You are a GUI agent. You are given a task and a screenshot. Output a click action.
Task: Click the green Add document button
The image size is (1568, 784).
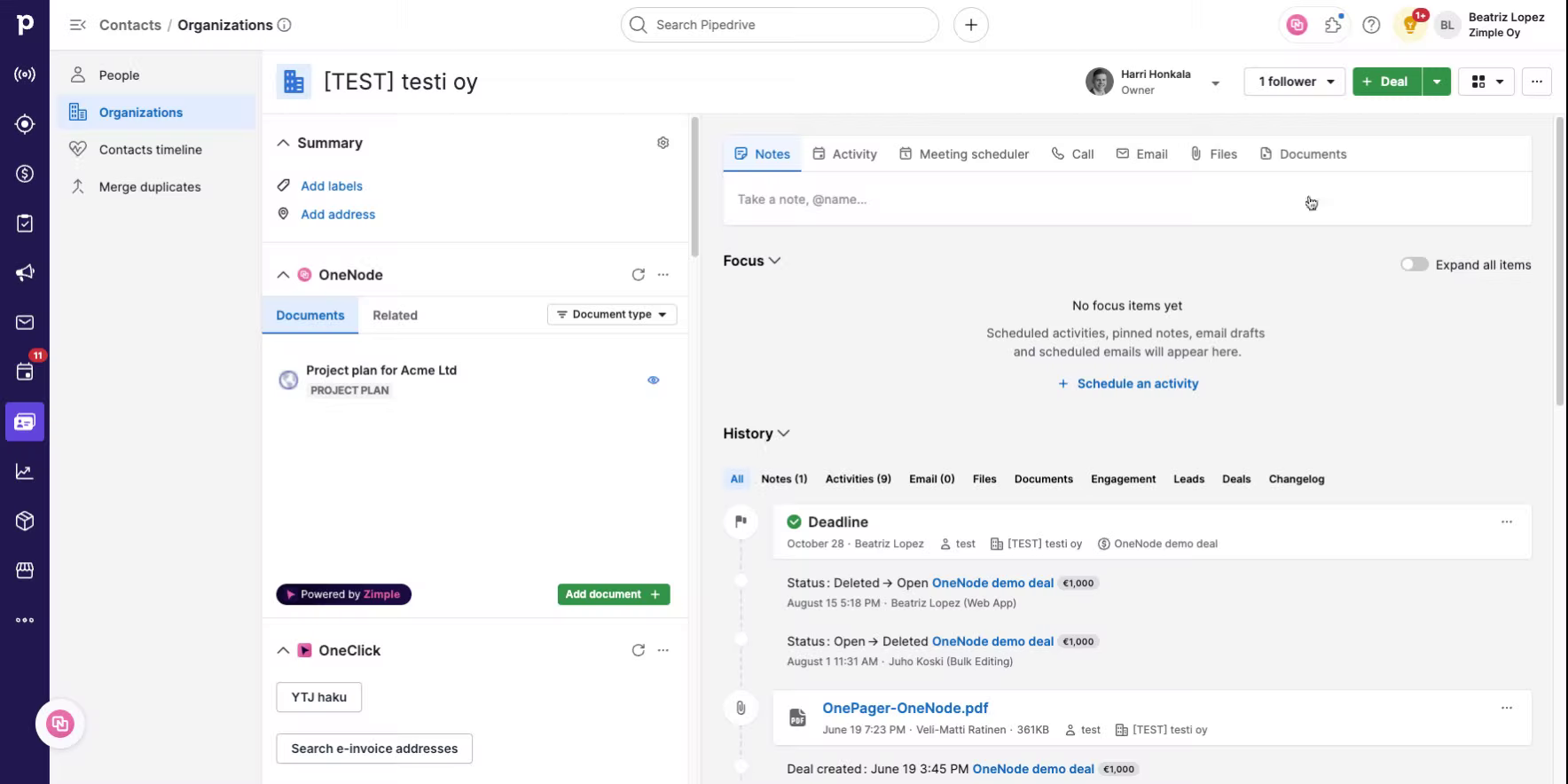[x=614, y=594]
